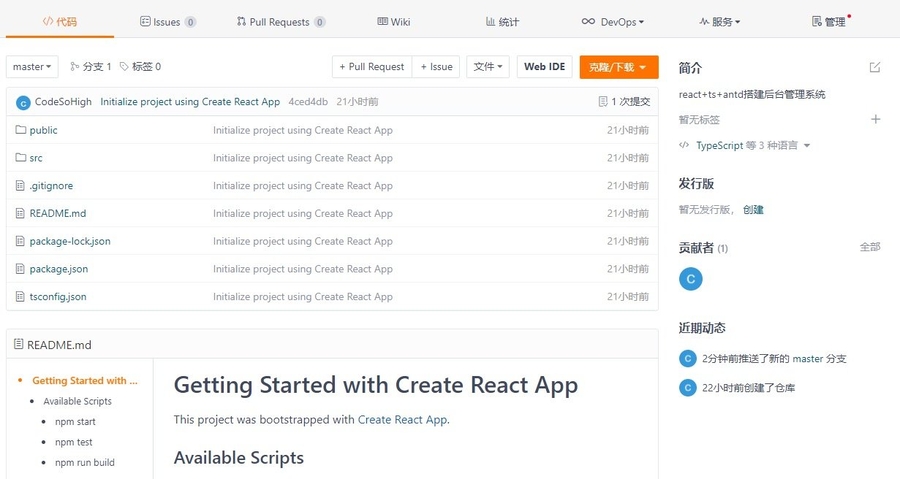
Task: Click the edit icon beside 简介
Action: coord(875,68)
